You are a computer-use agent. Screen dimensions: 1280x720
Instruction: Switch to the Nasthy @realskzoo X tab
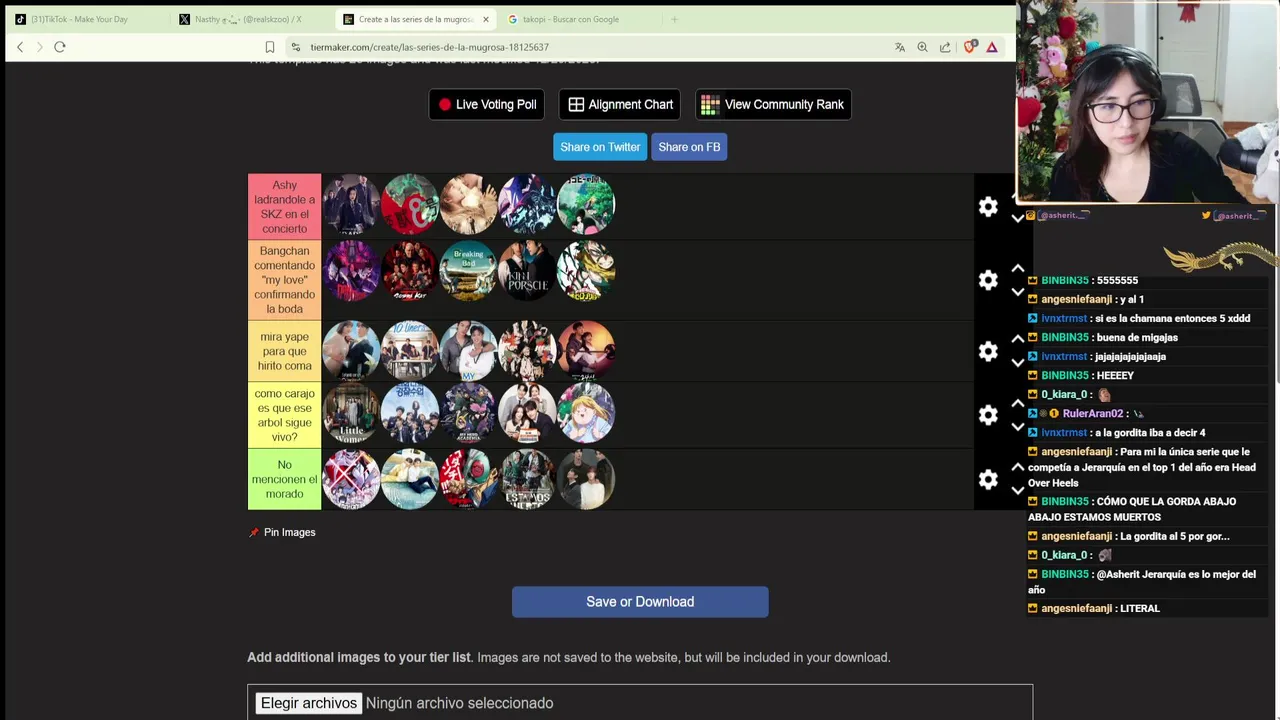point(250,19)
